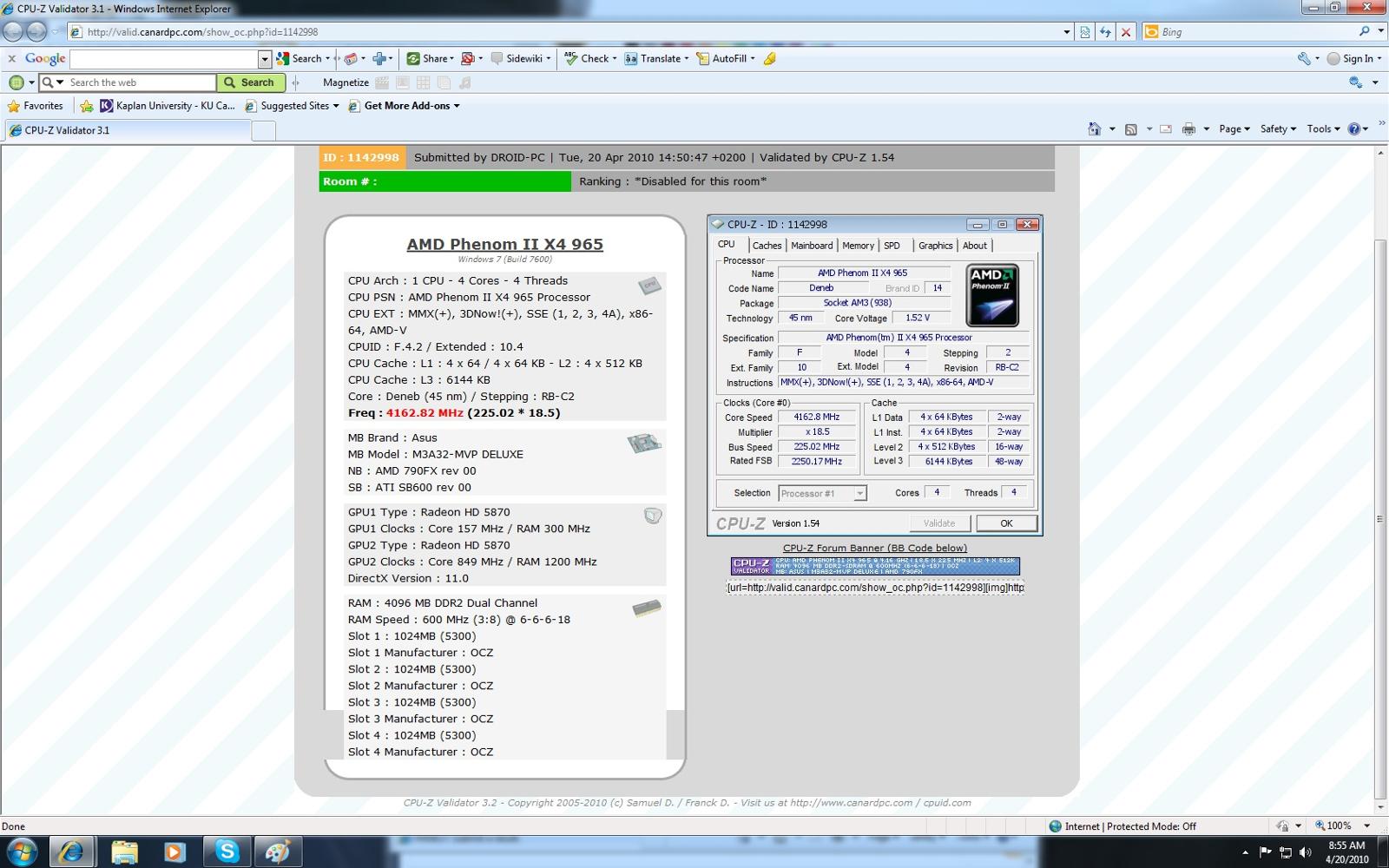
Task: Open the Kaplan University favorites bar link
Action: 167,106
